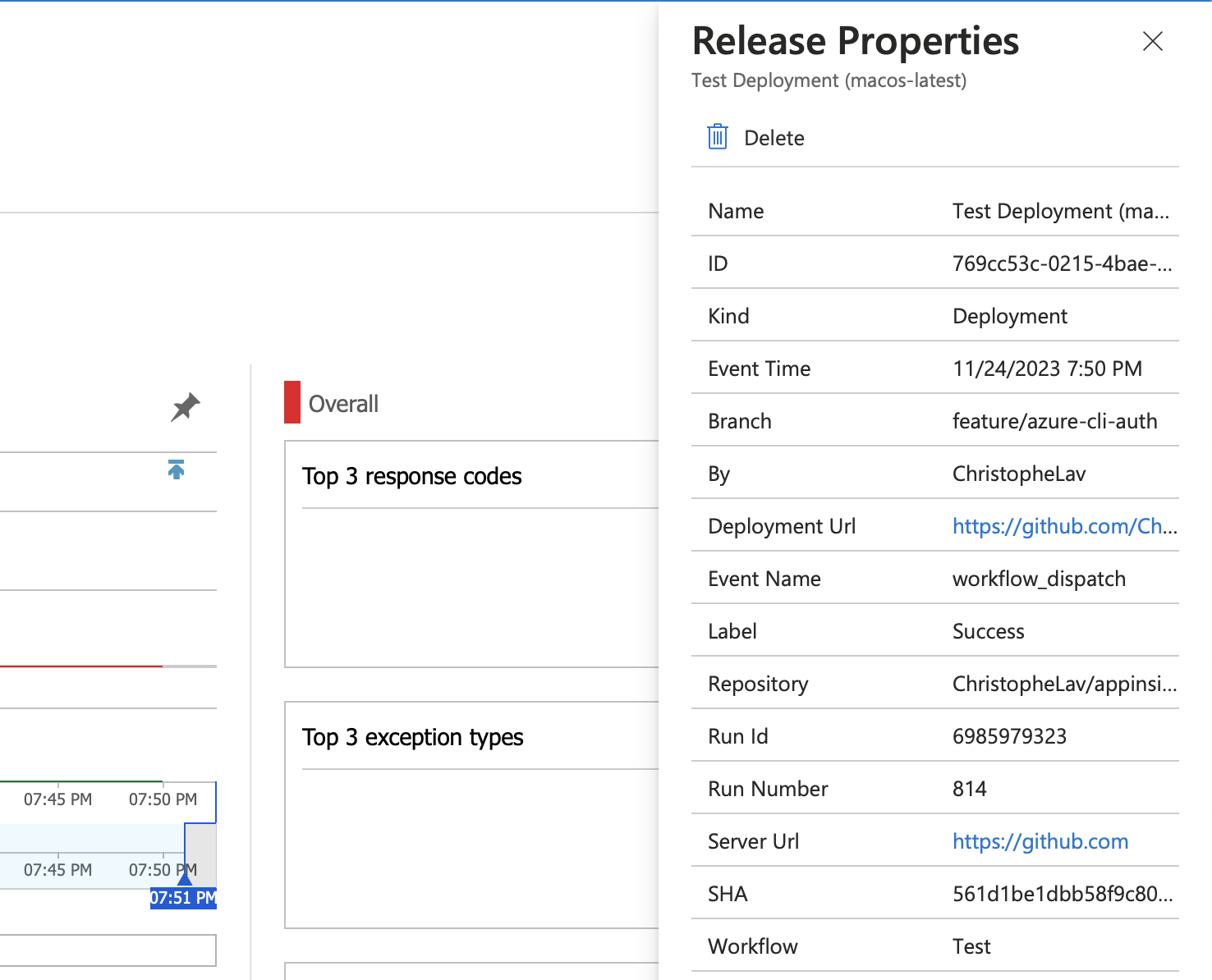
Task: Click 07:45 PM label on lower time brush axis
Action: pos(57,870)
